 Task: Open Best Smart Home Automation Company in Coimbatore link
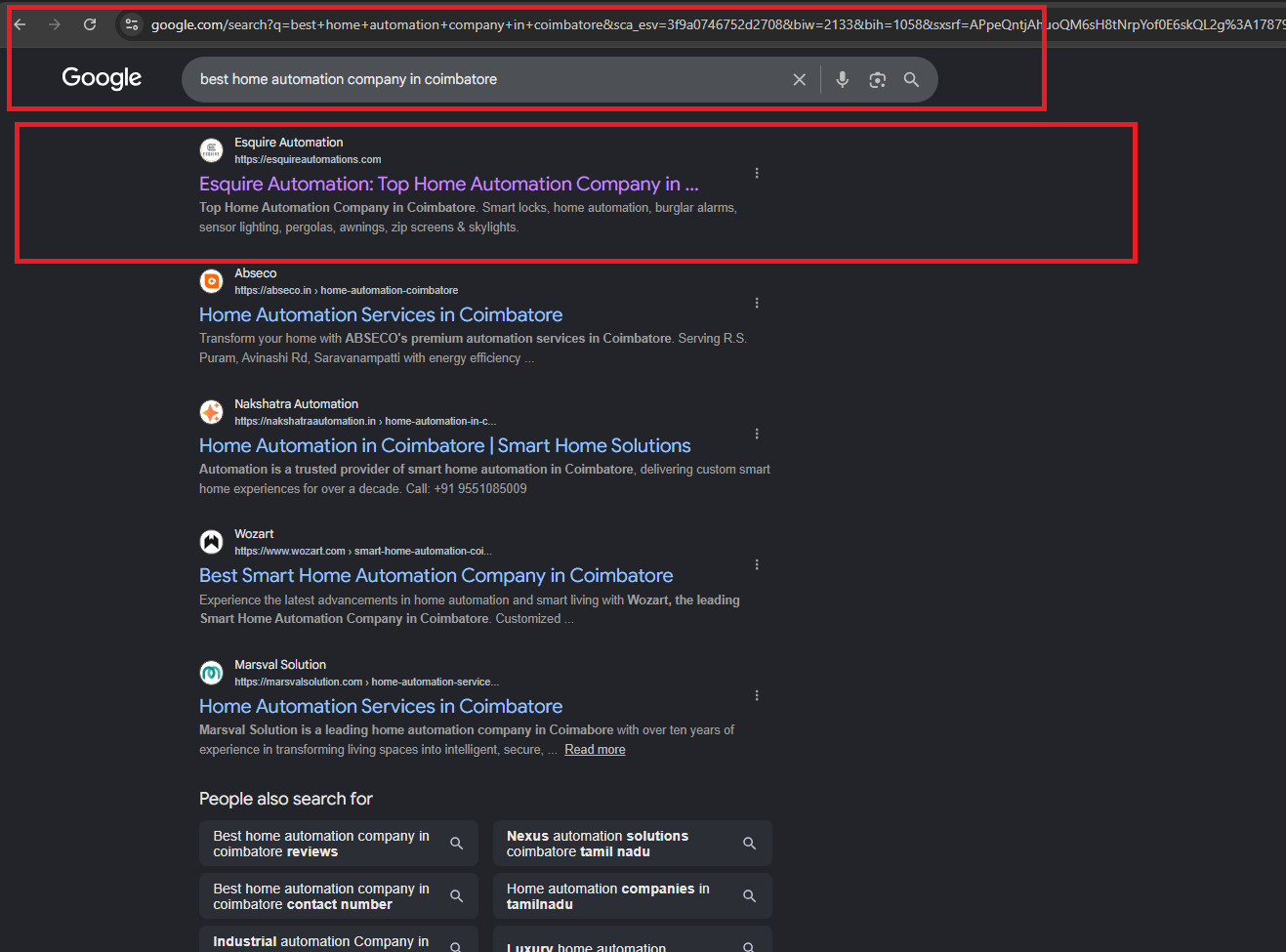click(x=436, y=575)
